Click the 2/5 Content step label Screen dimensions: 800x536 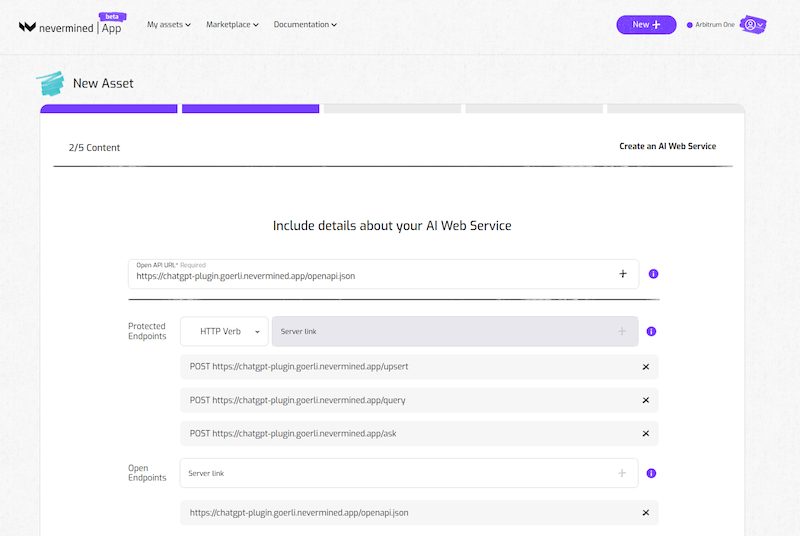94,147
